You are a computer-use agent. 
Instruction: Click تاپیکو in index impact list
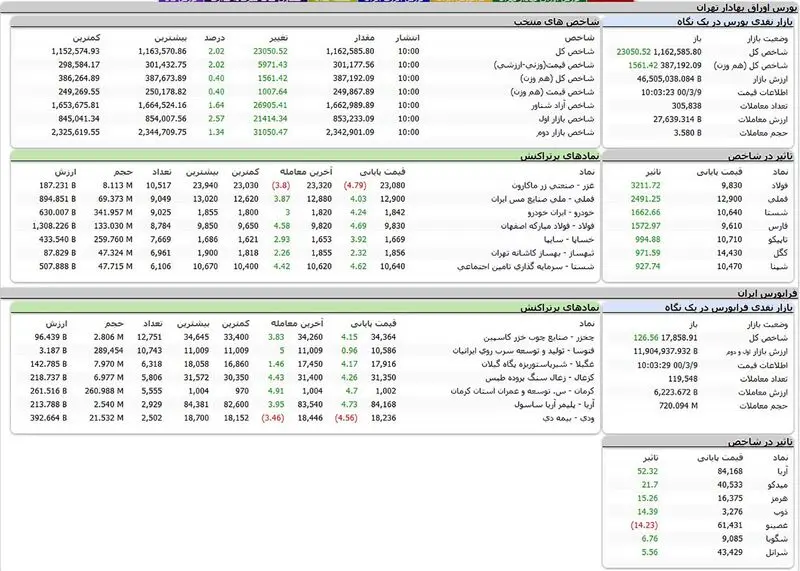(778, 240)
